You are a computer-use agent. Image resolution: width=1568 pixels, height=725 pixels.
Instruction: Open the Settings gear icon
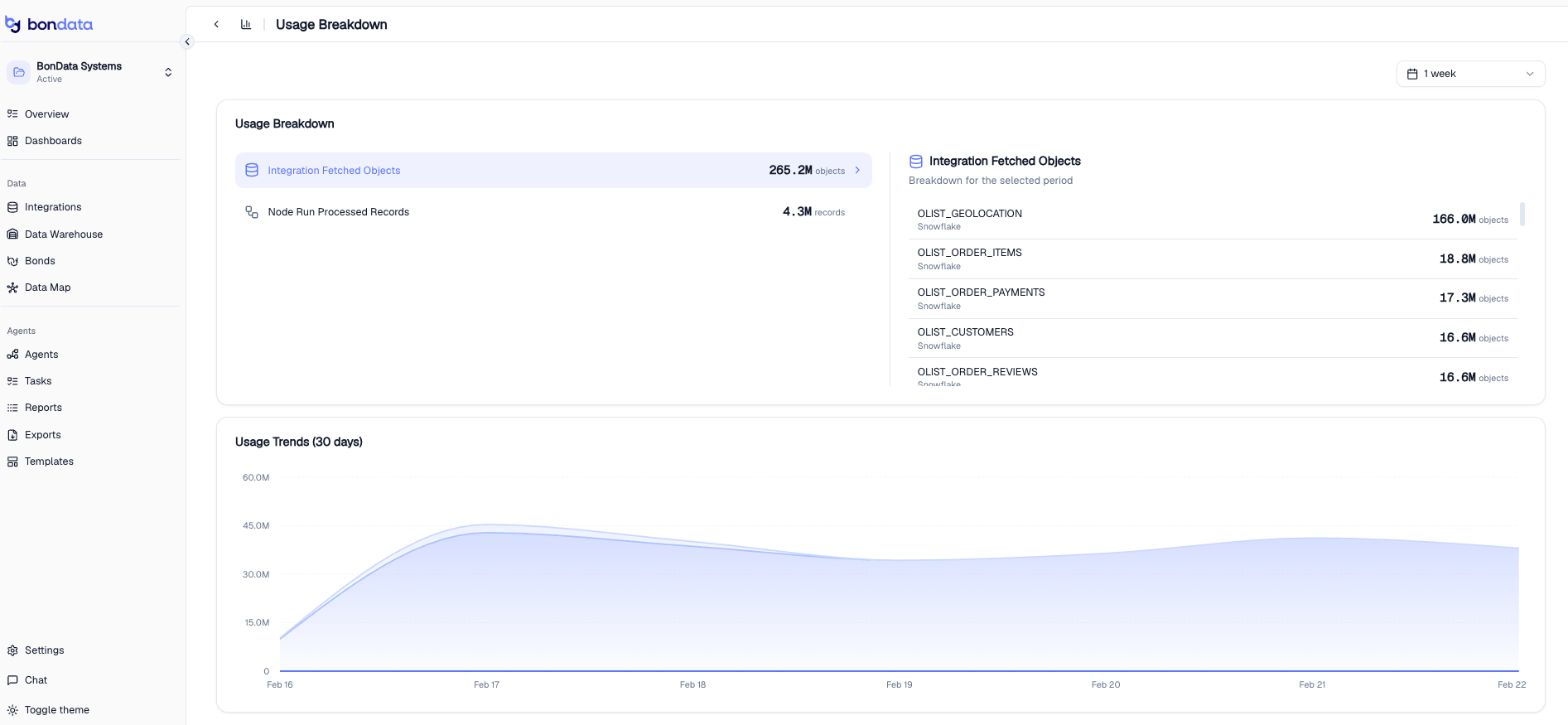12,650
